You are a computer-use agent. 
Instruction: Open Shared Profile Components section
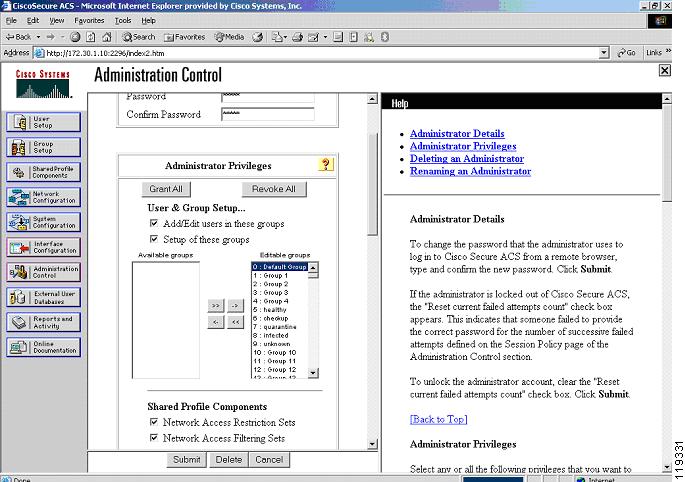click(x=44, y=172)
